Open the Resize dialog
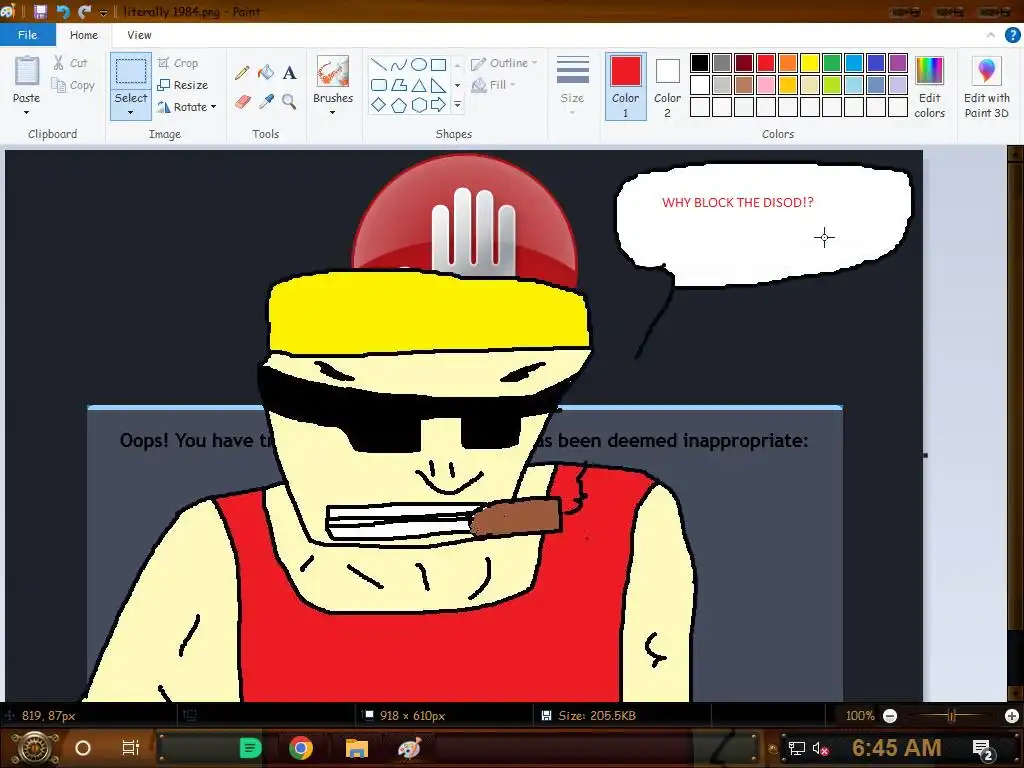 coord(183,85)
